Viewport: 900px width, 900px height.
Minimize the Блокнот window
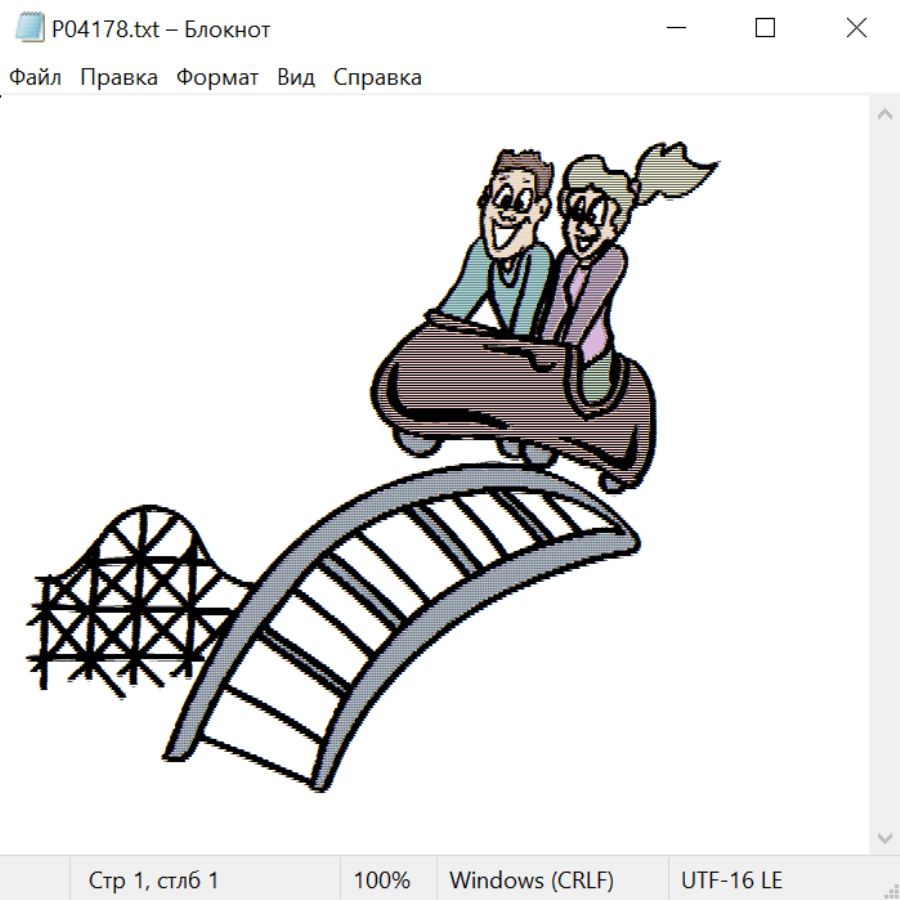(673, 29)
